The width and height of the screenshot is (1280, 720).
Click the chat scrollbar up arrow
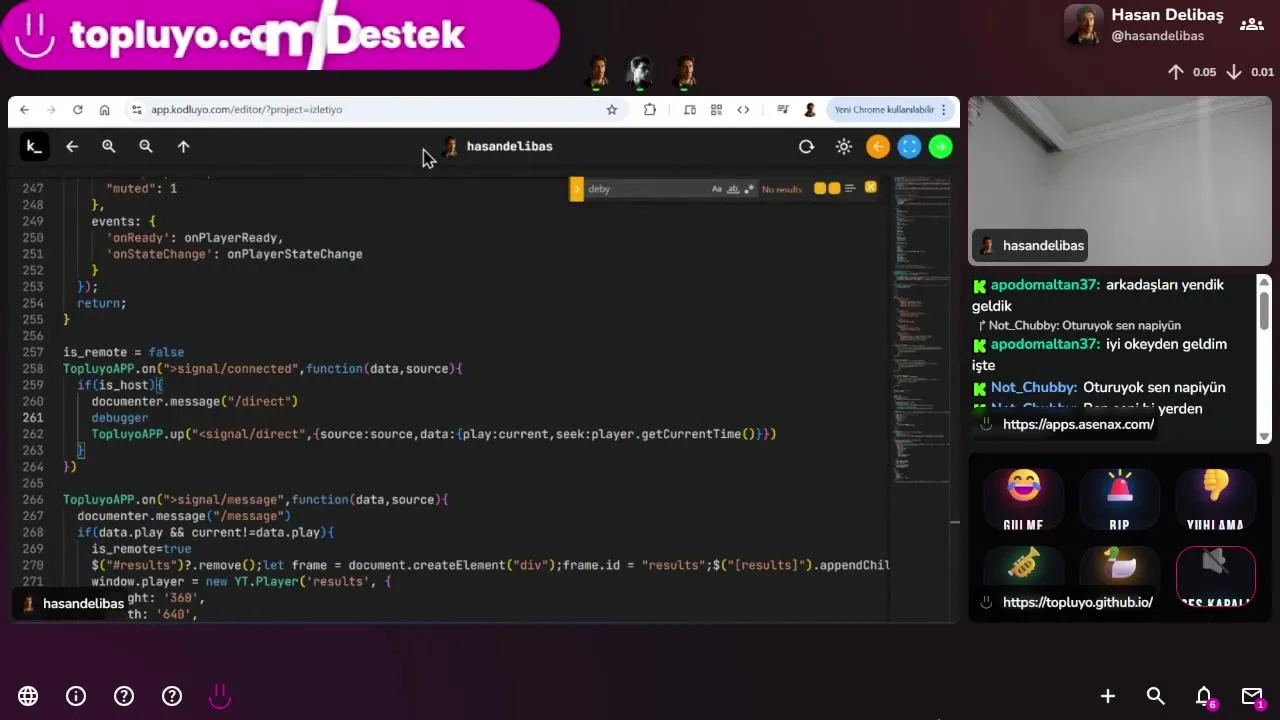[1264, 282]
